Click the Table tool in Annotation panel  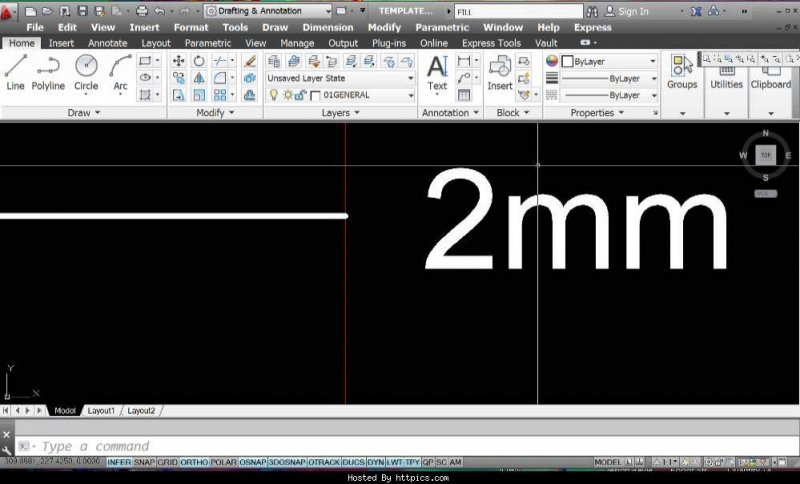coord(464,95)
